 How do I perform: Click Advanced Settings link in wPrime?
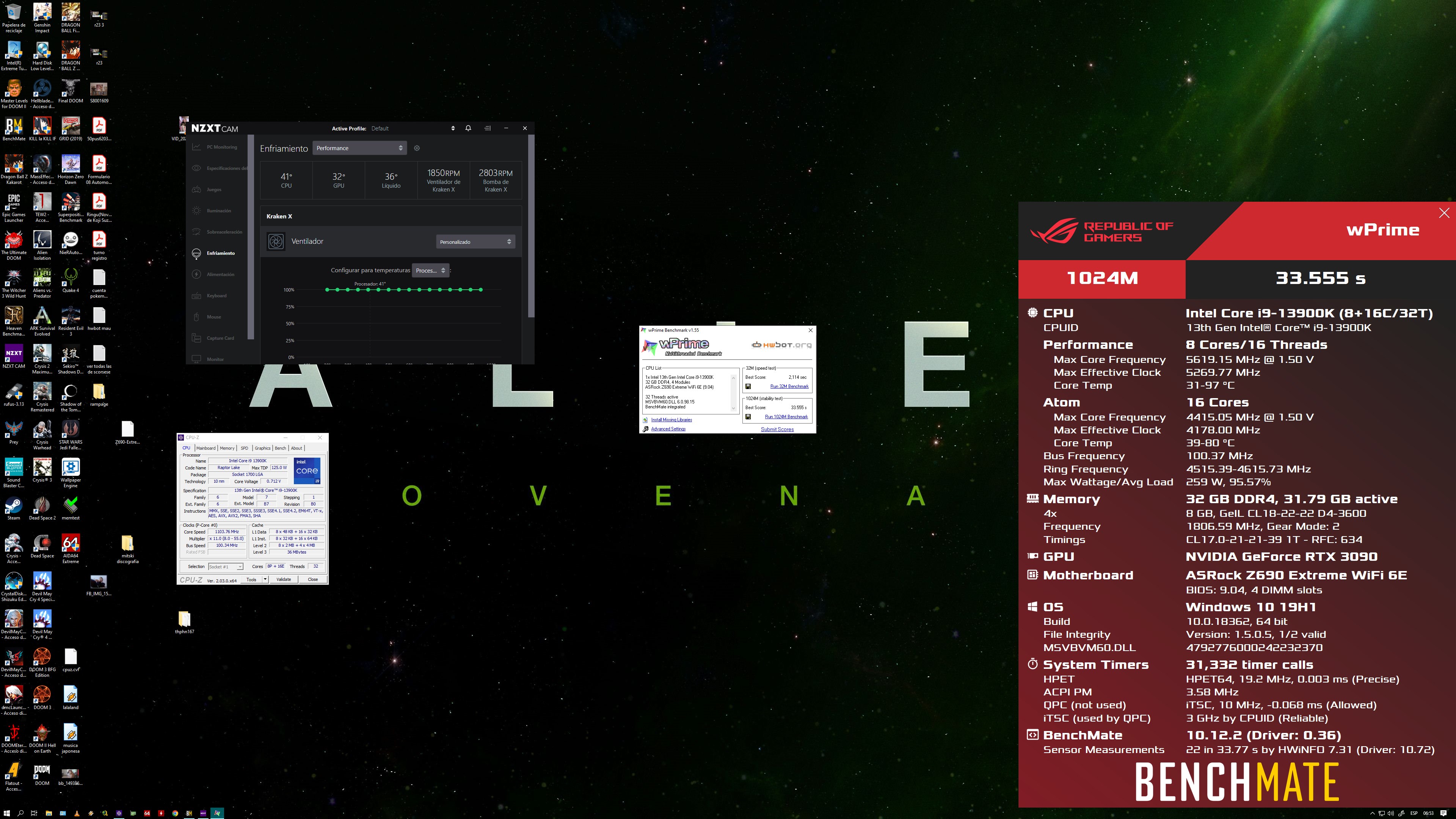pos(668,429)
